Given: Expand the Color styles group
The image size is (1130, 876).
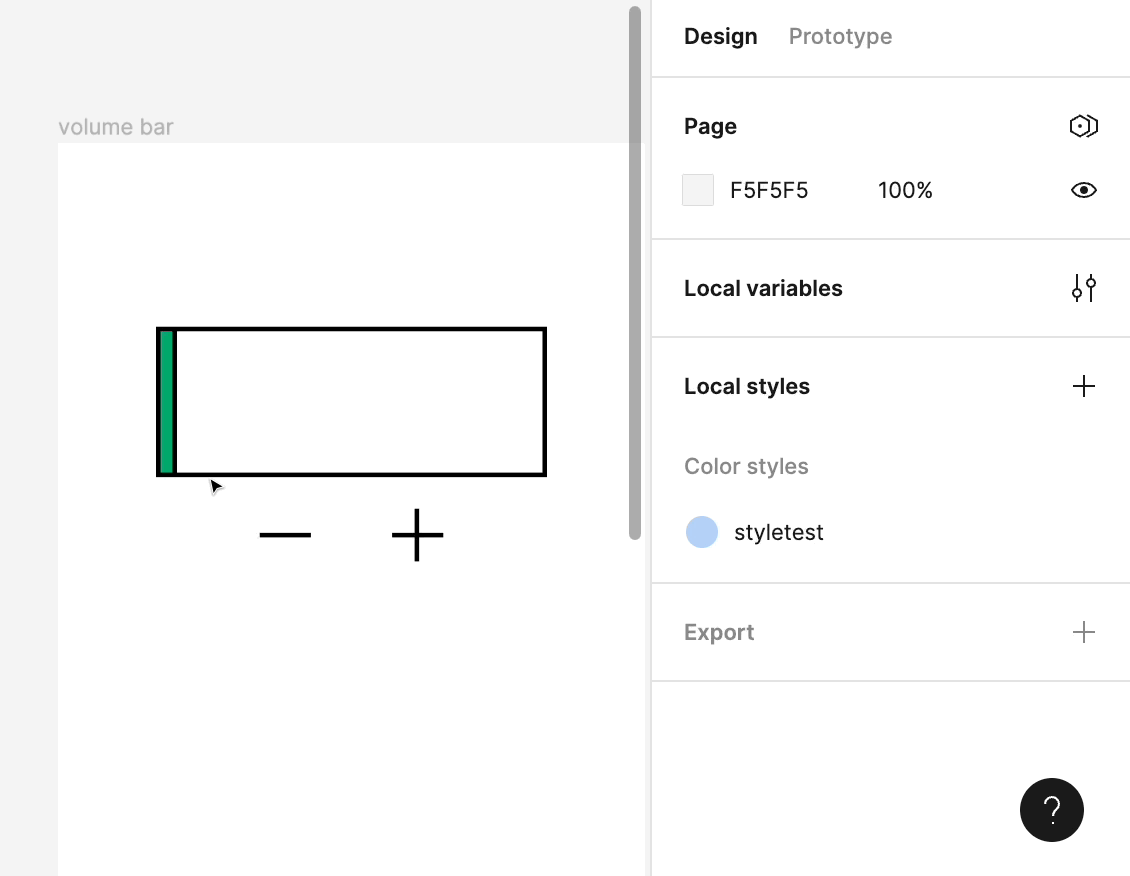Looking at the screenshot, I should (x=746, y=466).
